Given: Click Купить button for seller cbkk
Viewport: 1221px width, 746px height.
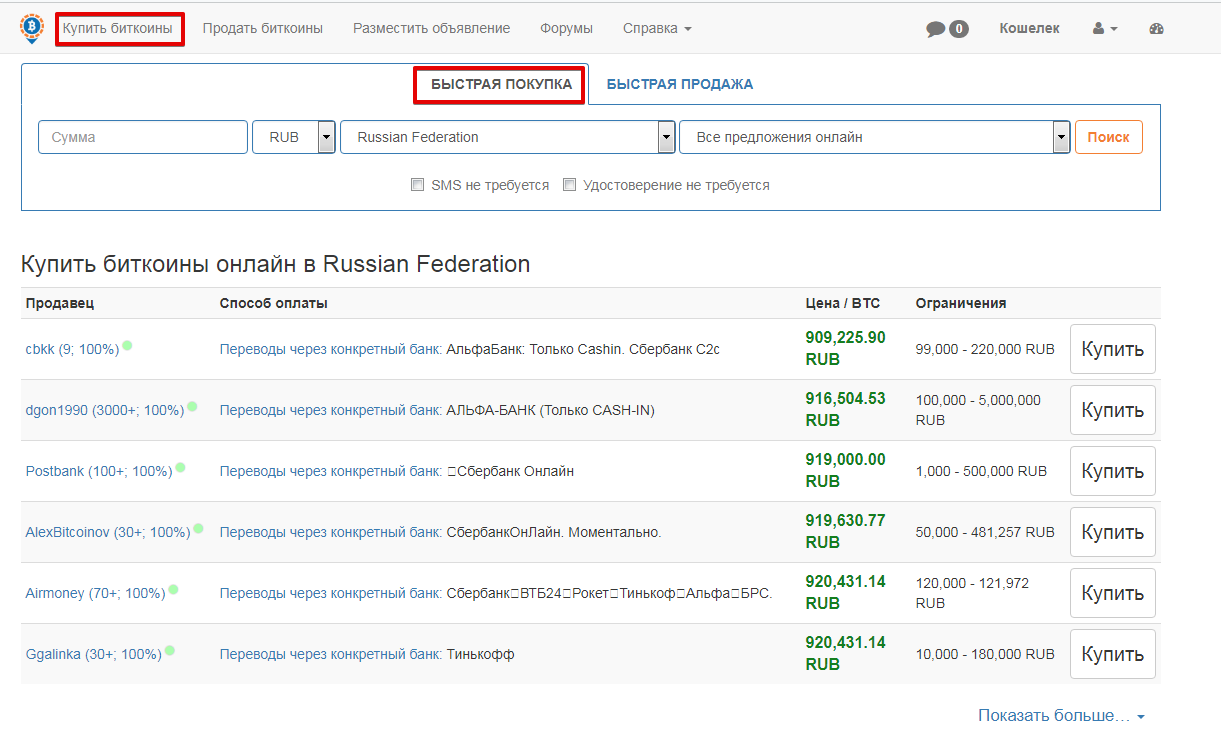Looking at the screenshot, I should click(x=1113, y=349).
